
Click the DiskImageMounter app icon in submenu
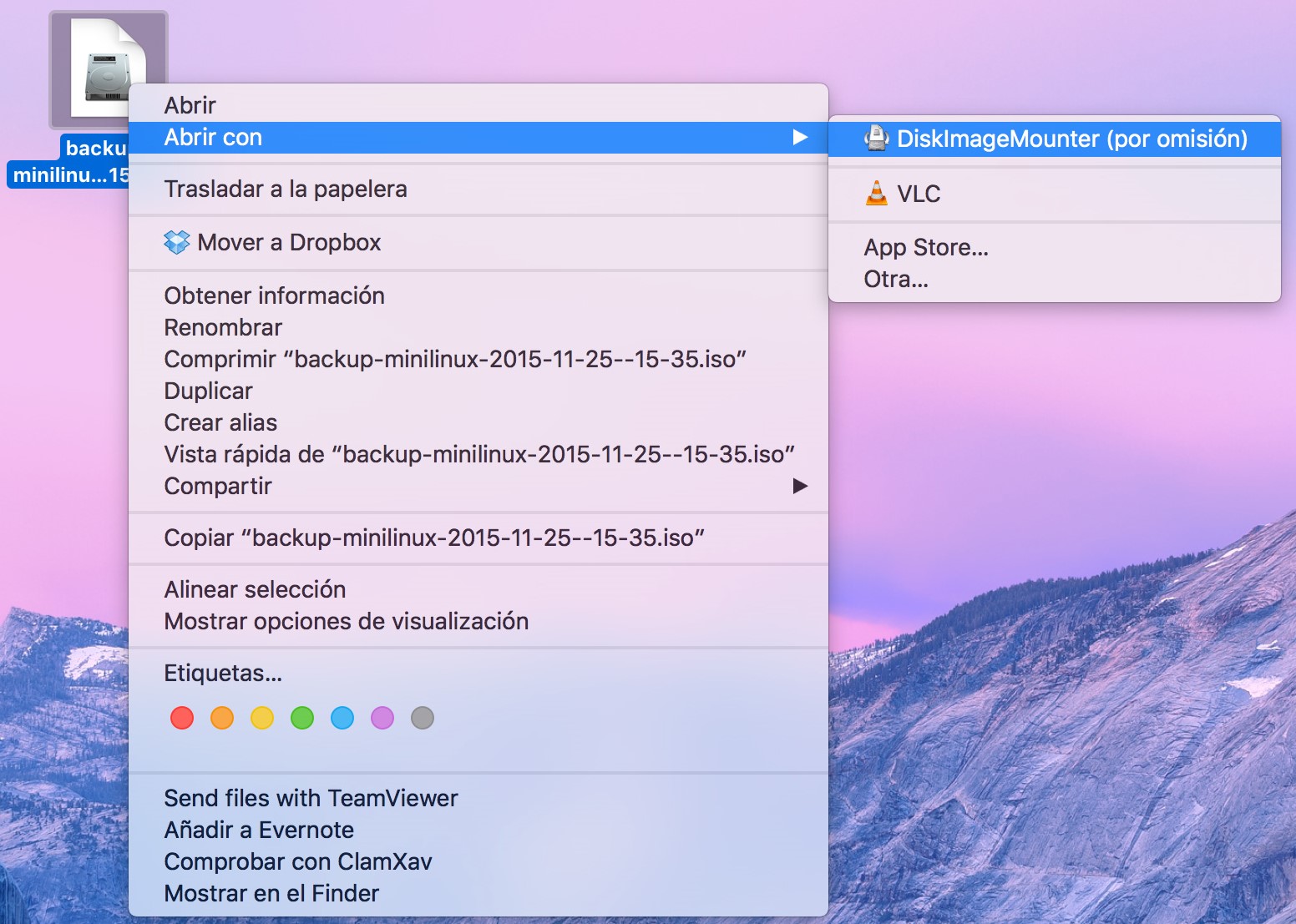tap(876, 139)
